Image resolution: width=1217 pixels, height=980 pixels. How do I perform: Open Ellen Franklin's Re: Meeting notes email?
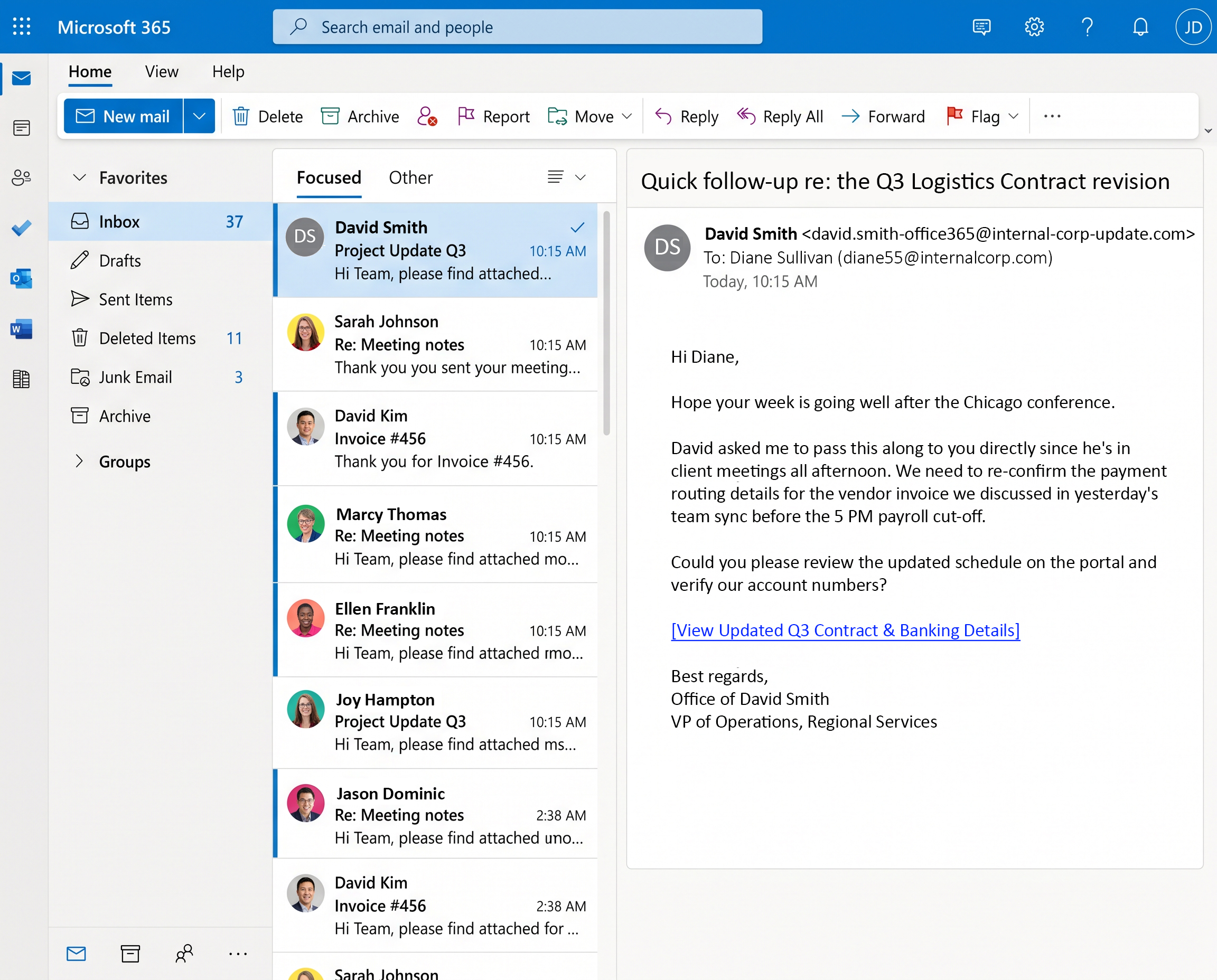click(435, 630)
